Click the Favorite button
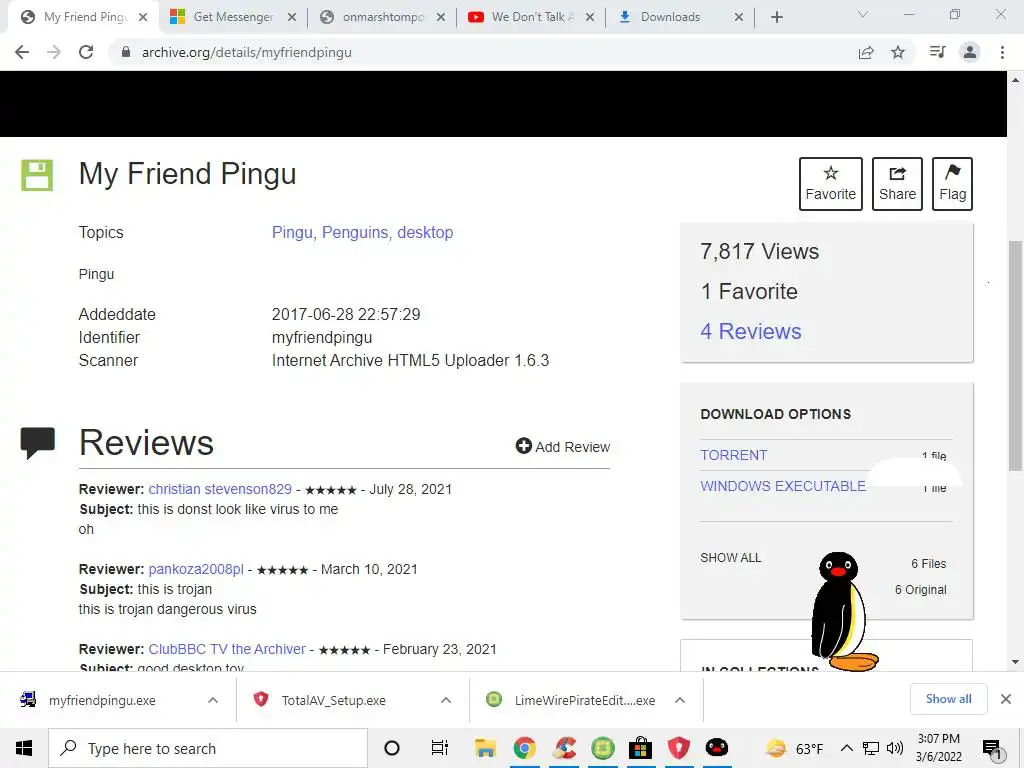Viewport: 1024px width, 768px height. 831,184
